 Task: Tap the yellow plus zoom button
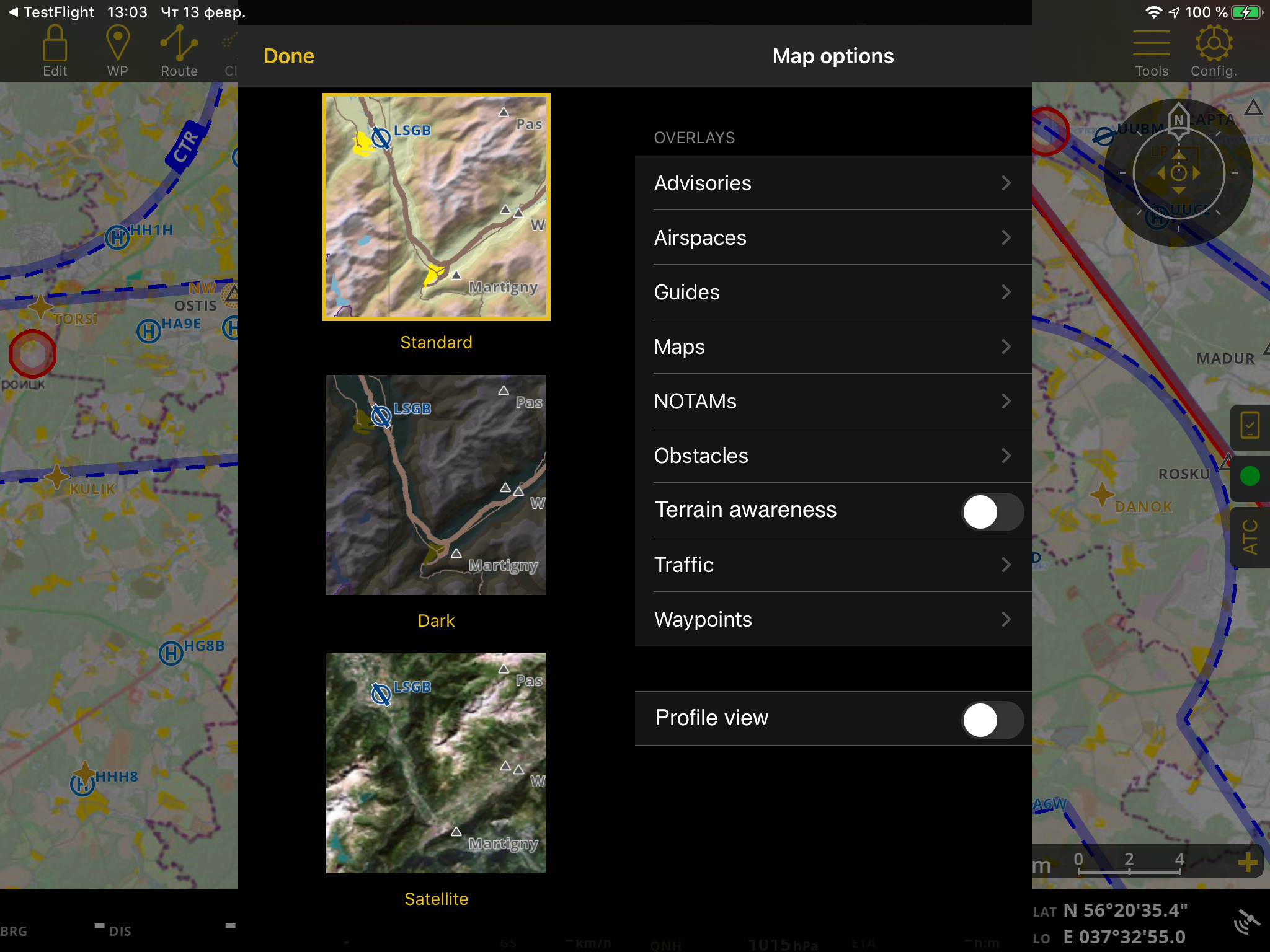pos(1247,862)
